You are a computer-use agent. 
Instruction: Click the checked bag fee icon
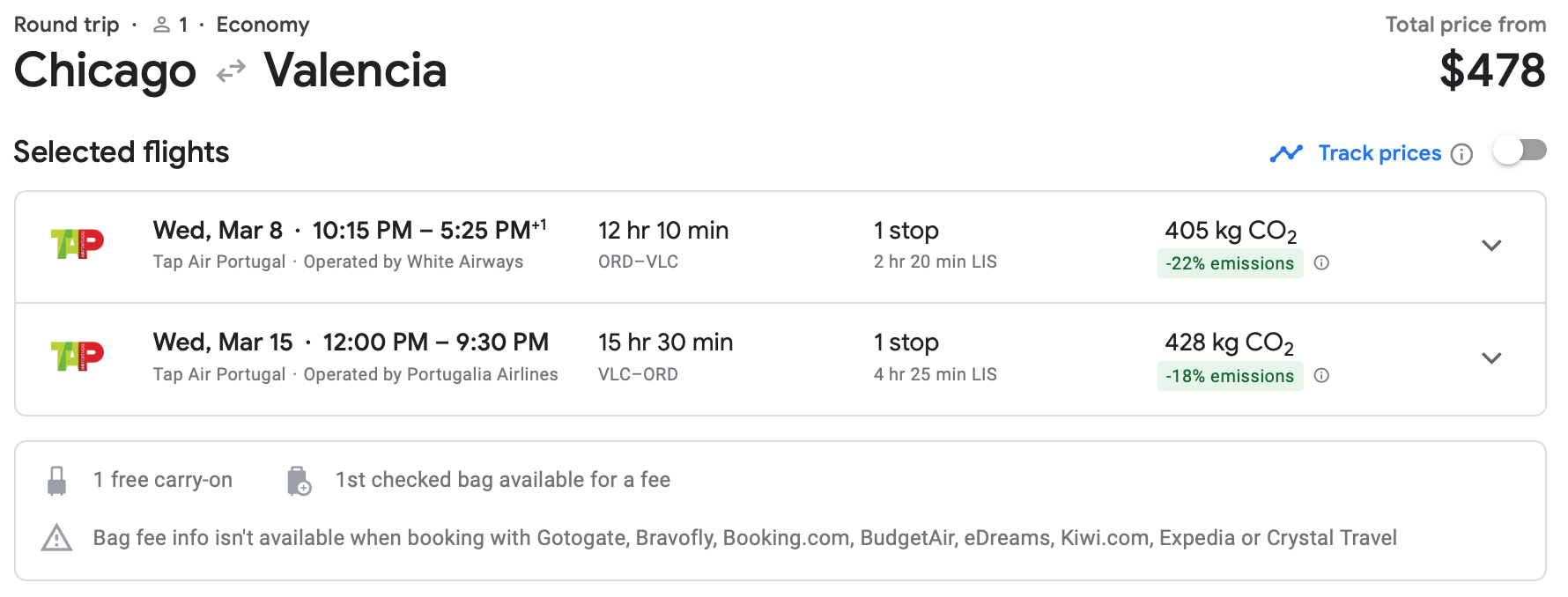pyautogui.click(x=299, y=481)
